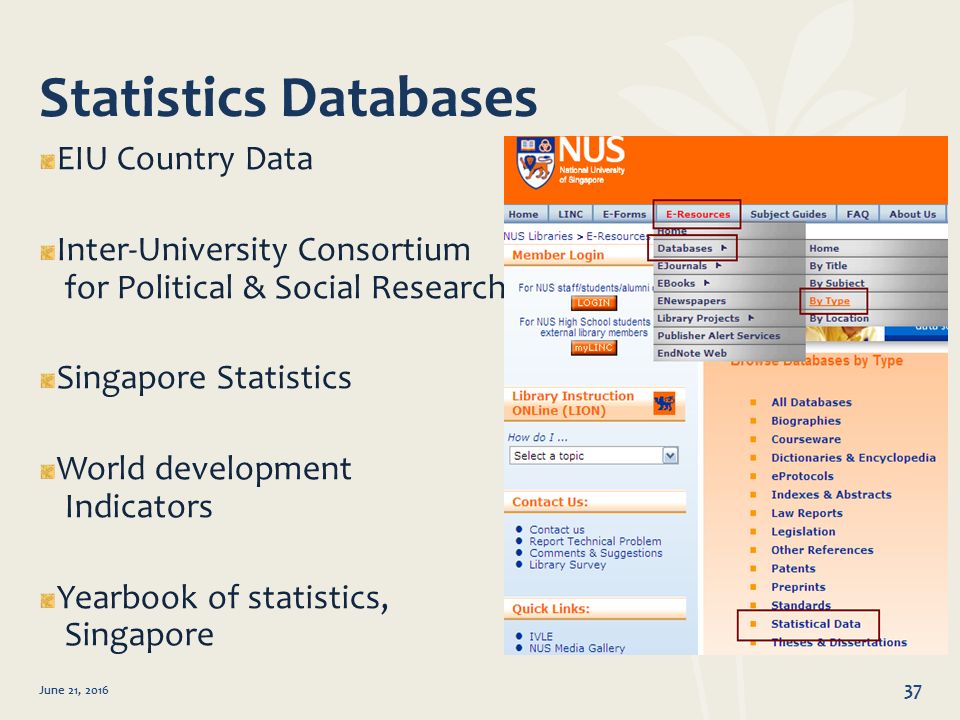The width and height of the screenshot is (960, 720).
Task: Select By Type in Databases submenu
Action: (x=830, y=301)
